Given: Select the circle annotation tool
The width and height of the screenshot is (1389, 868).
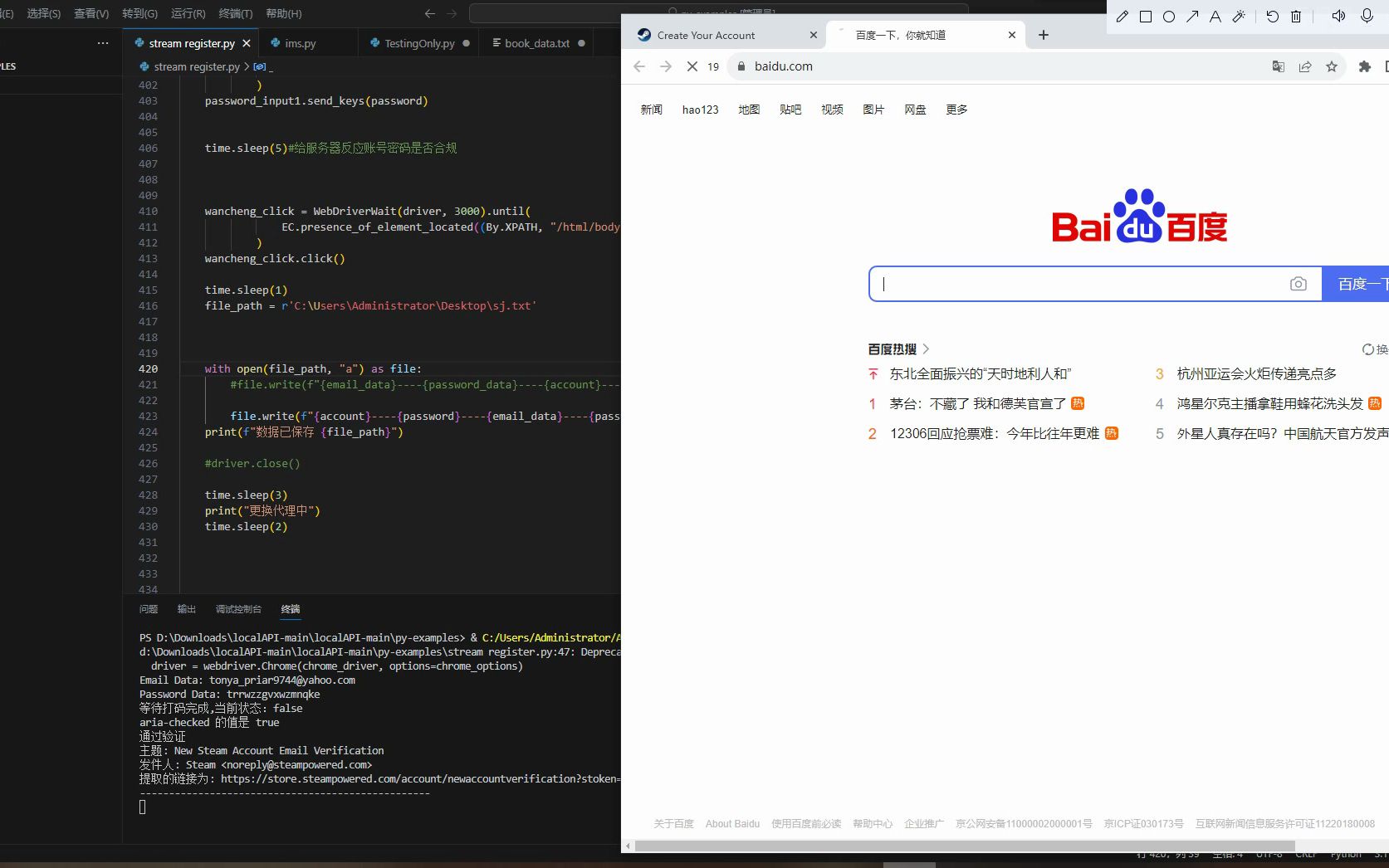Looking at the screenshot, I should (1169, 17).
